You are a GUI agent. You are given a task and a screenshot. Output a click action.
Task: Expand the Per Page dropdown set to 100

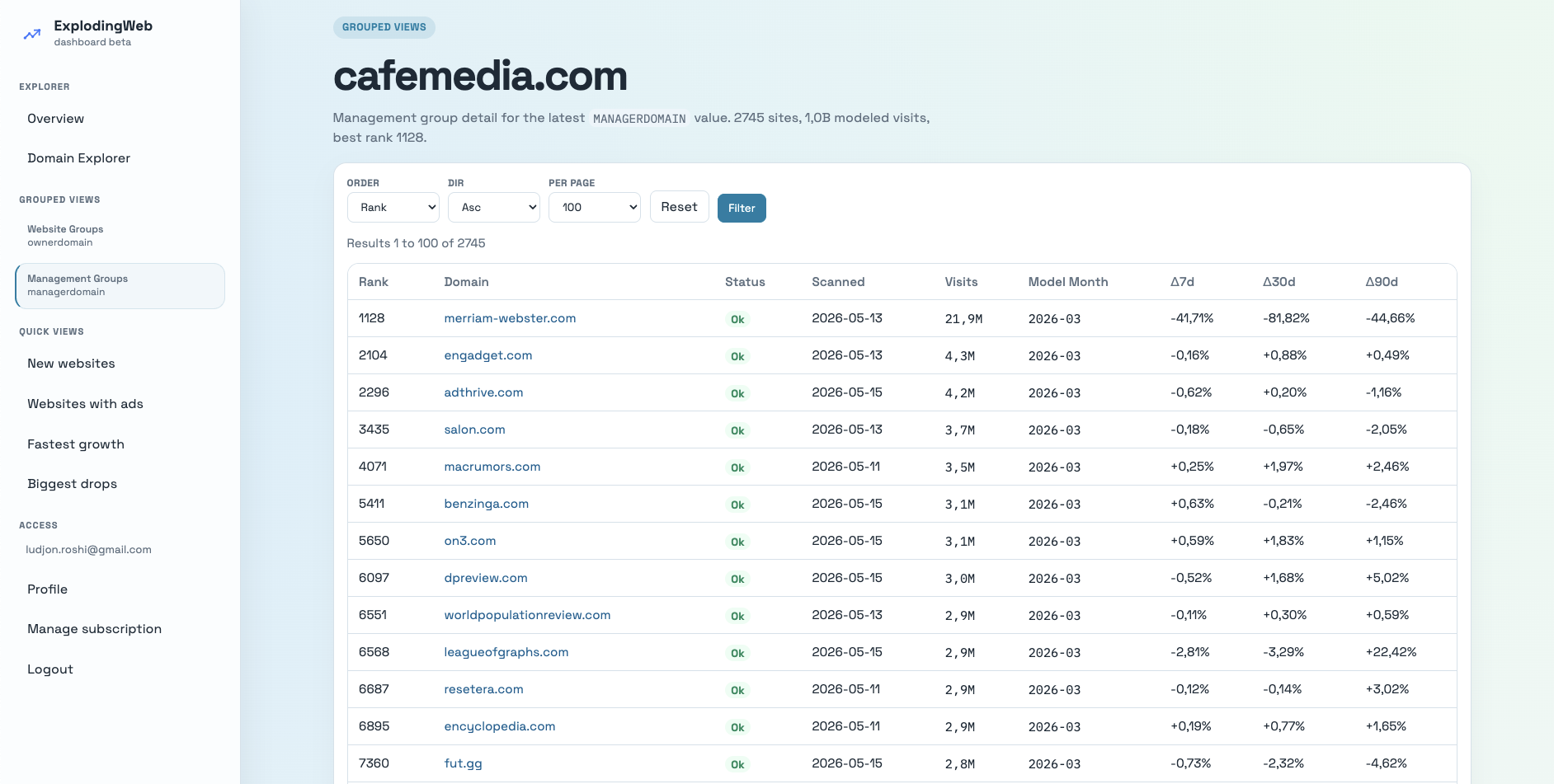595,208
